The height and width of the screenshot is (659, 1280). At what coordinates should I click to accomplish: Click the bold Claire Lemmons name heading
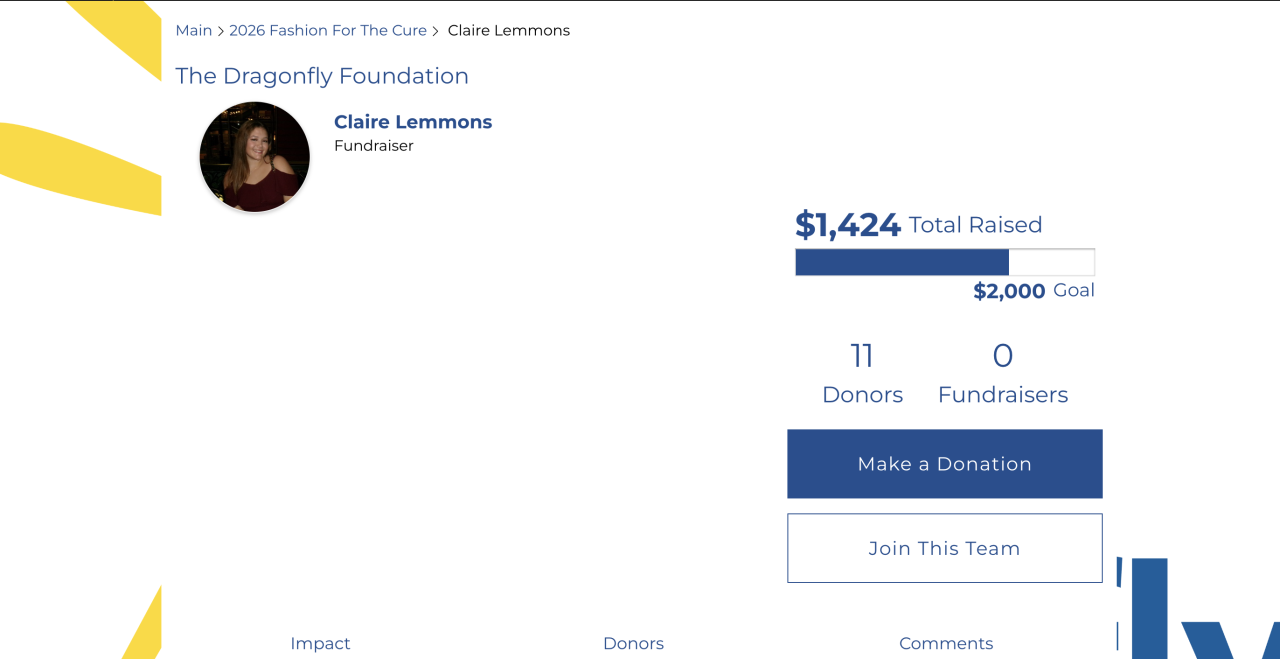(413, 122)
